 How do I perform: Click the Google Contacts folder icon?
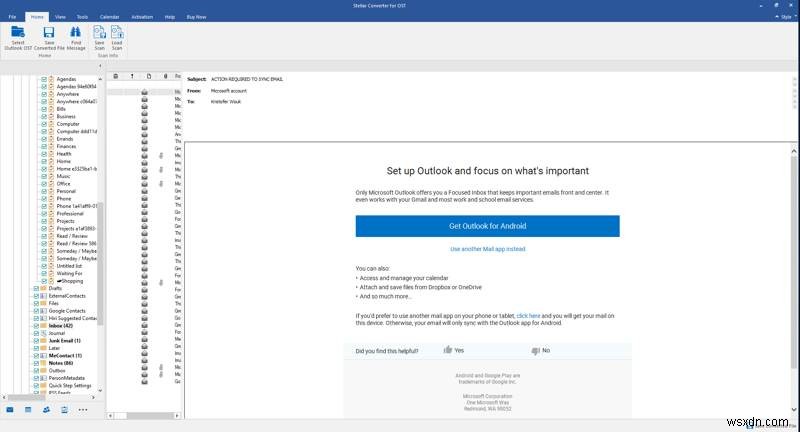[x=43, y=311]
